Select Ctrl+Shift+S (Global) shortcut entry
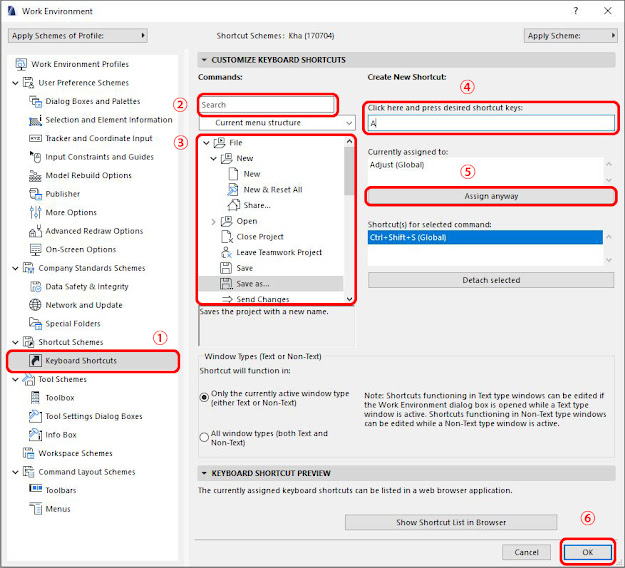This screenshot has width=625, height=568. 485,237
